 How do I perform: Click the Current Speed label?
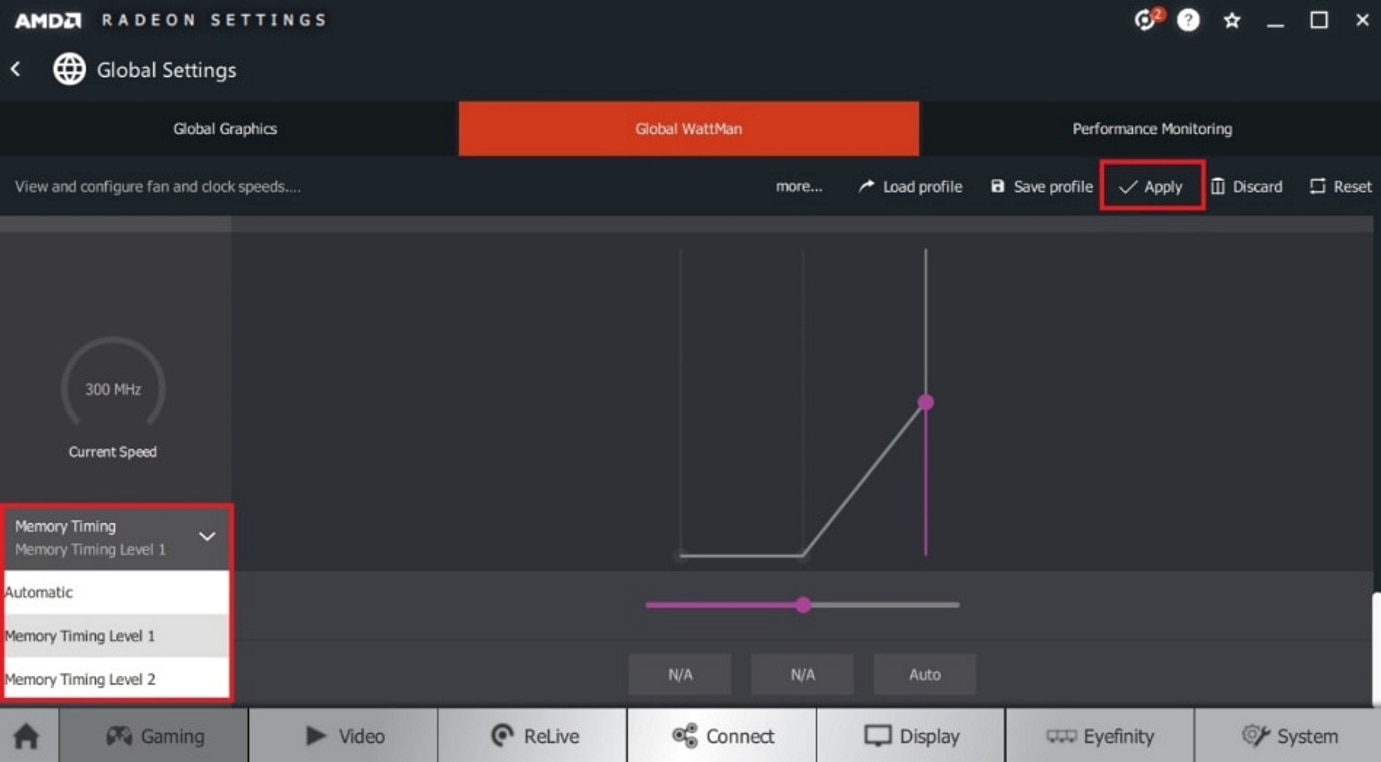click(113, 452)
